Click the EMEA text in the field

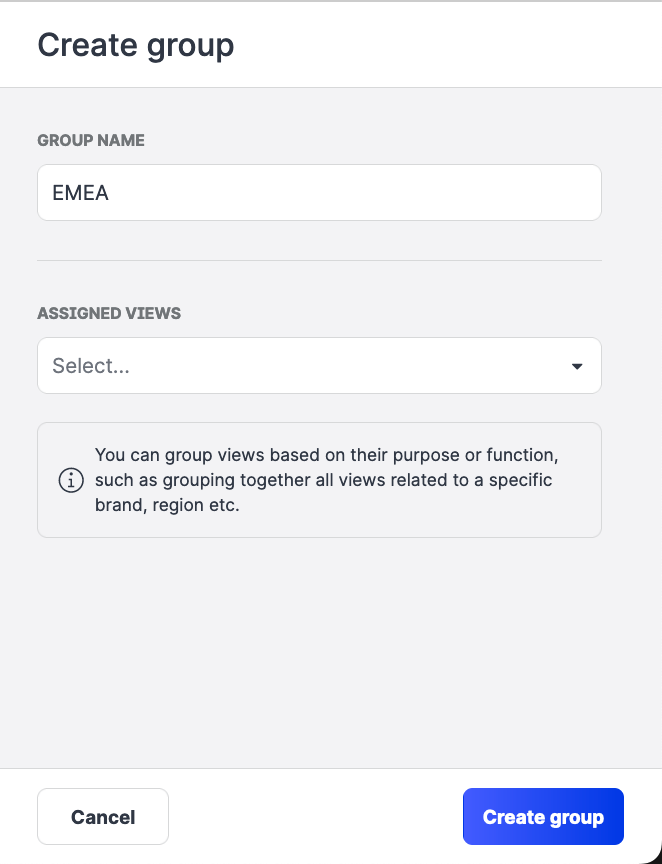81,193
